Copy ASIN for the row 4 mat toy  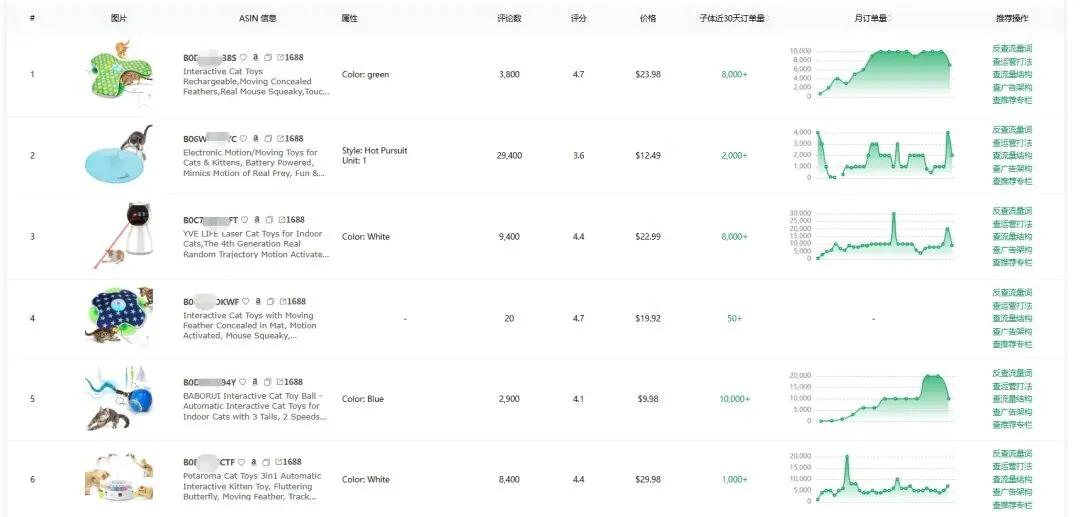(x=268, y=301)
